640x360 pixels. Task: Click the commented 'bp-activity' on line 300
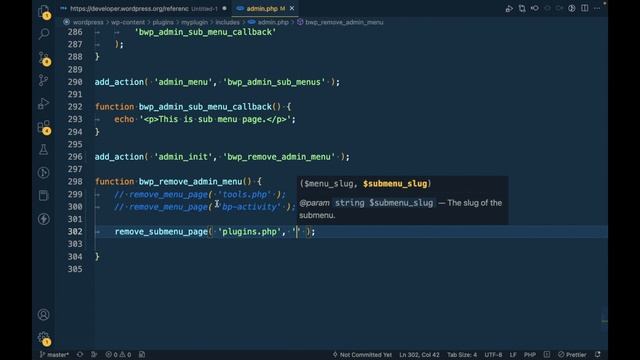pos(249,207)
